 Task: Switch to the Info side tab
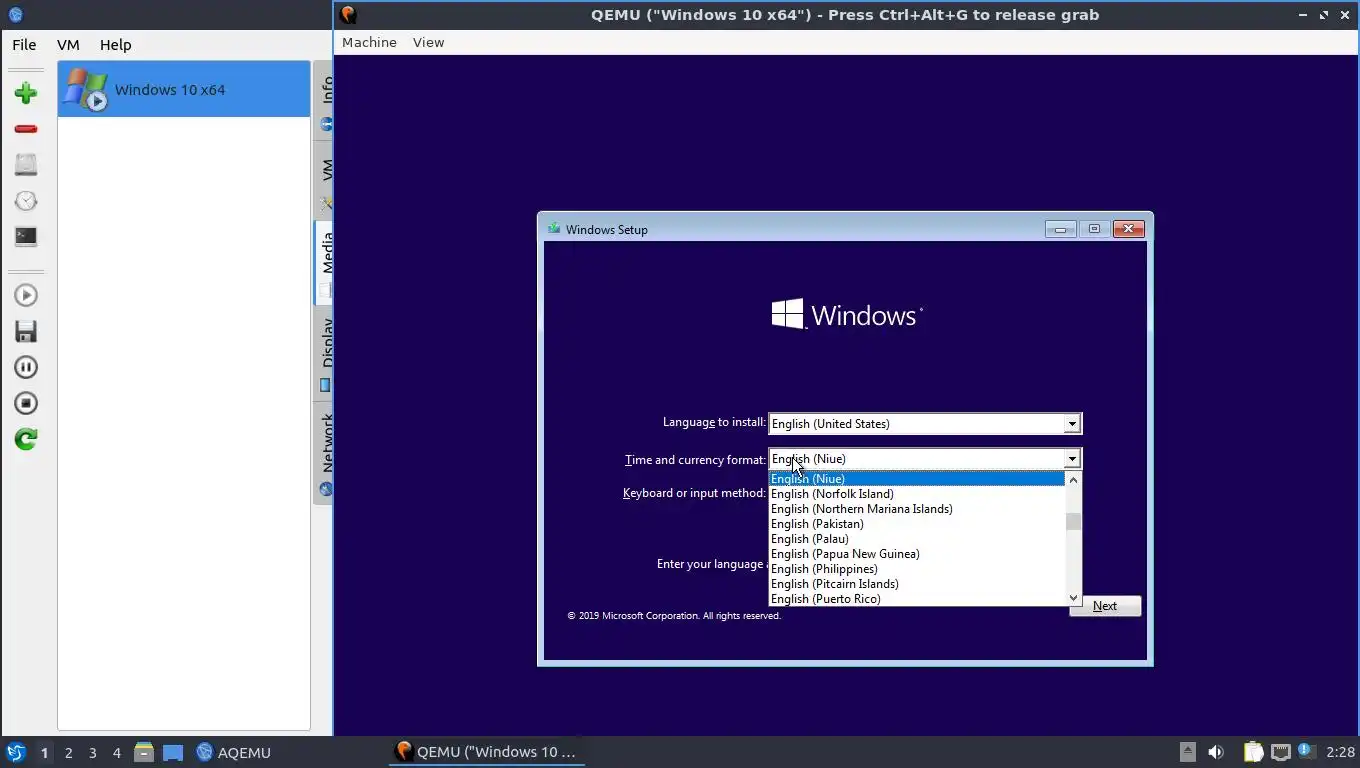[325, 100]
